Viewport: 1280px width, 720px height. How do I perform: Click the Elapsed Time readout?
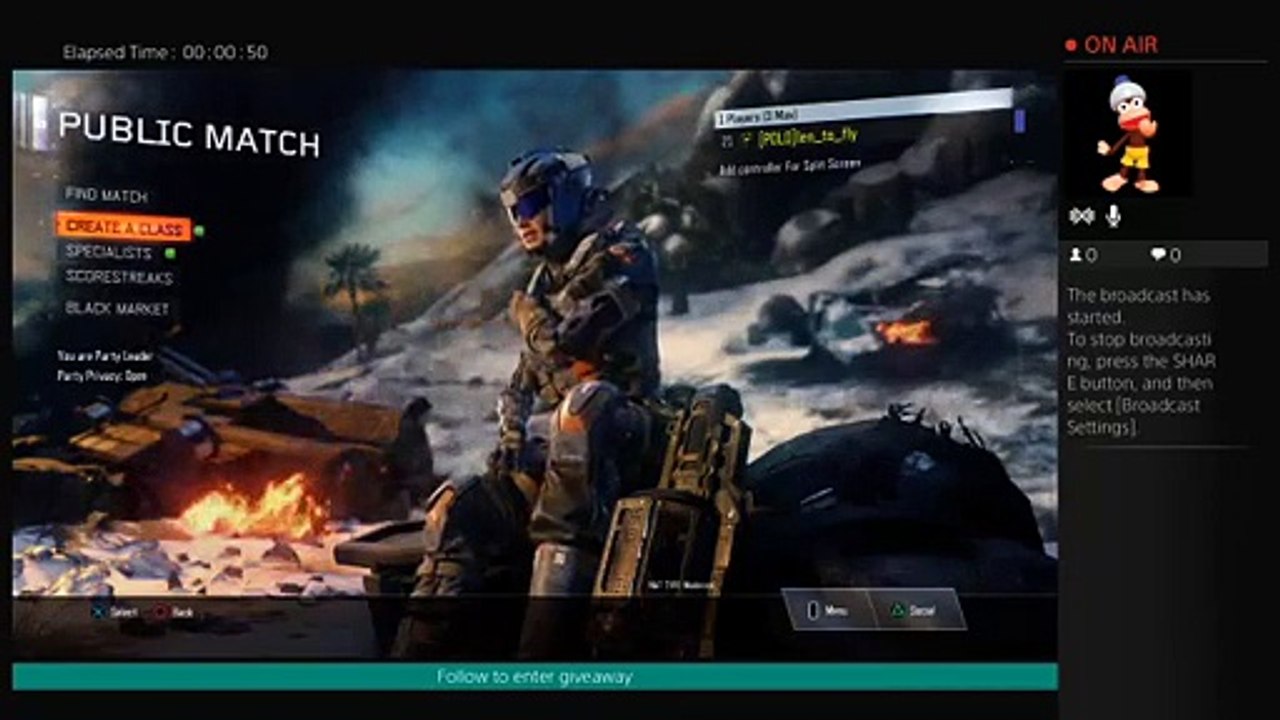click(x=165, y=52)
